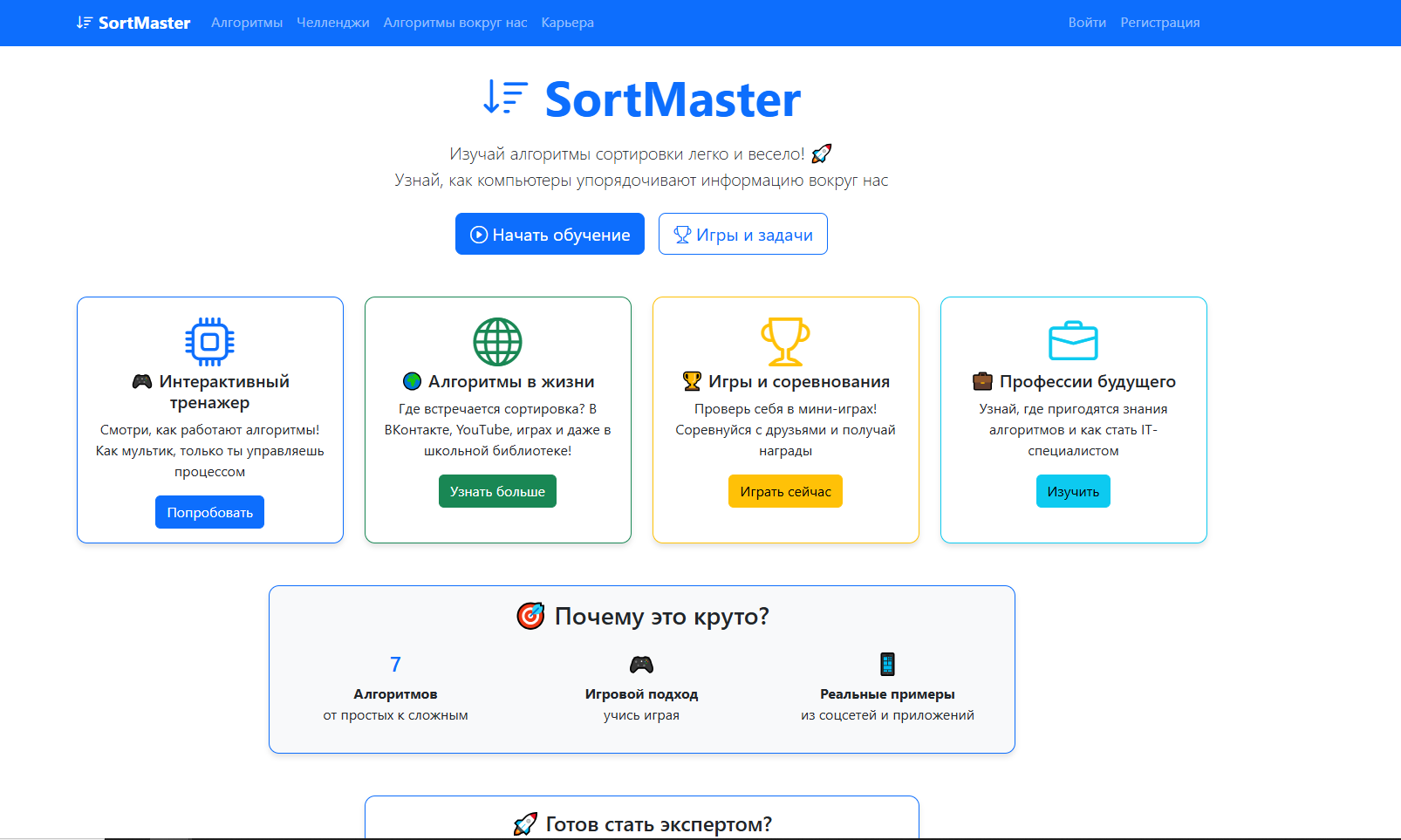The image size is (1401, 840).
Task: Click the play icon in Начать обучение
Action: 479,235
